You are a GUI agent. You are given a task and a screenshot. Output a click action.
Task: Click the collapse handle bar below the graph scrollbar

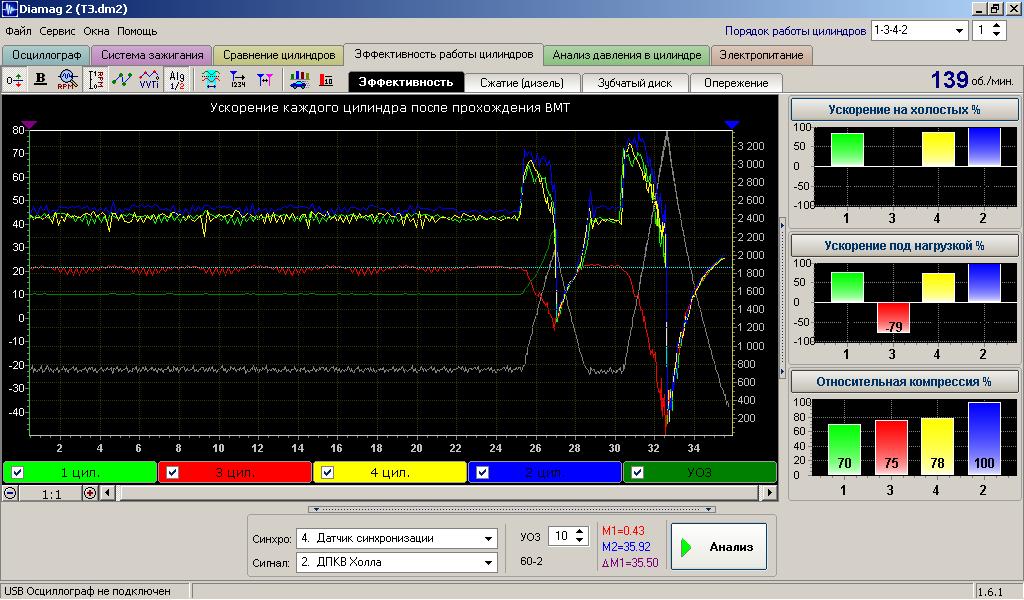tap(512, 509)
